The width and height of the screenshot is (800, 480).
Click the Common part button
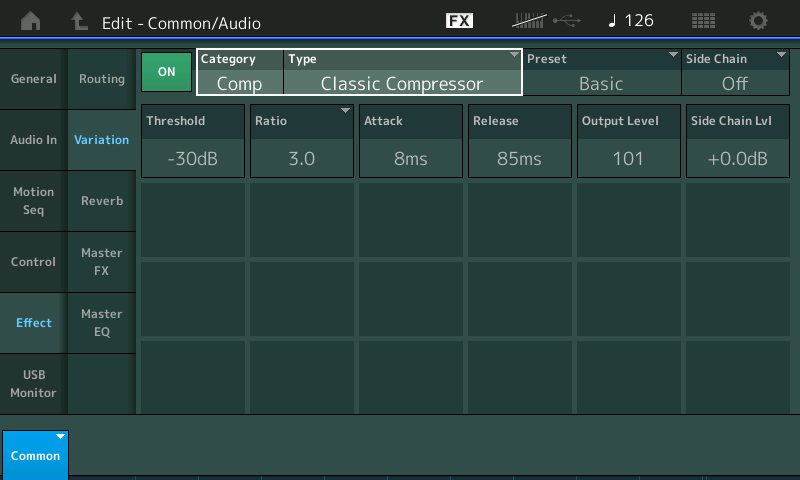click(35, 455)
